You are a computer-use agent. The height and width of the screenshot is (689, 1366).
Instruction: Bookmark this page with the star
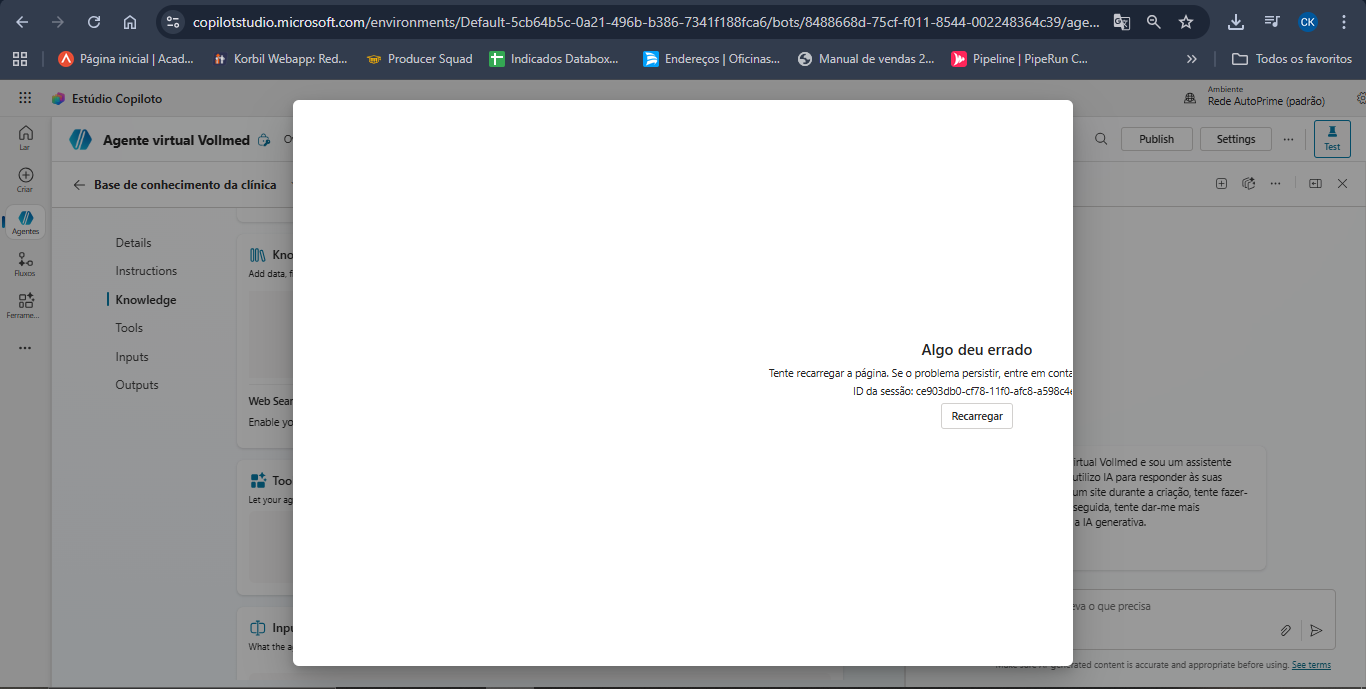(x=1186, y=22)
